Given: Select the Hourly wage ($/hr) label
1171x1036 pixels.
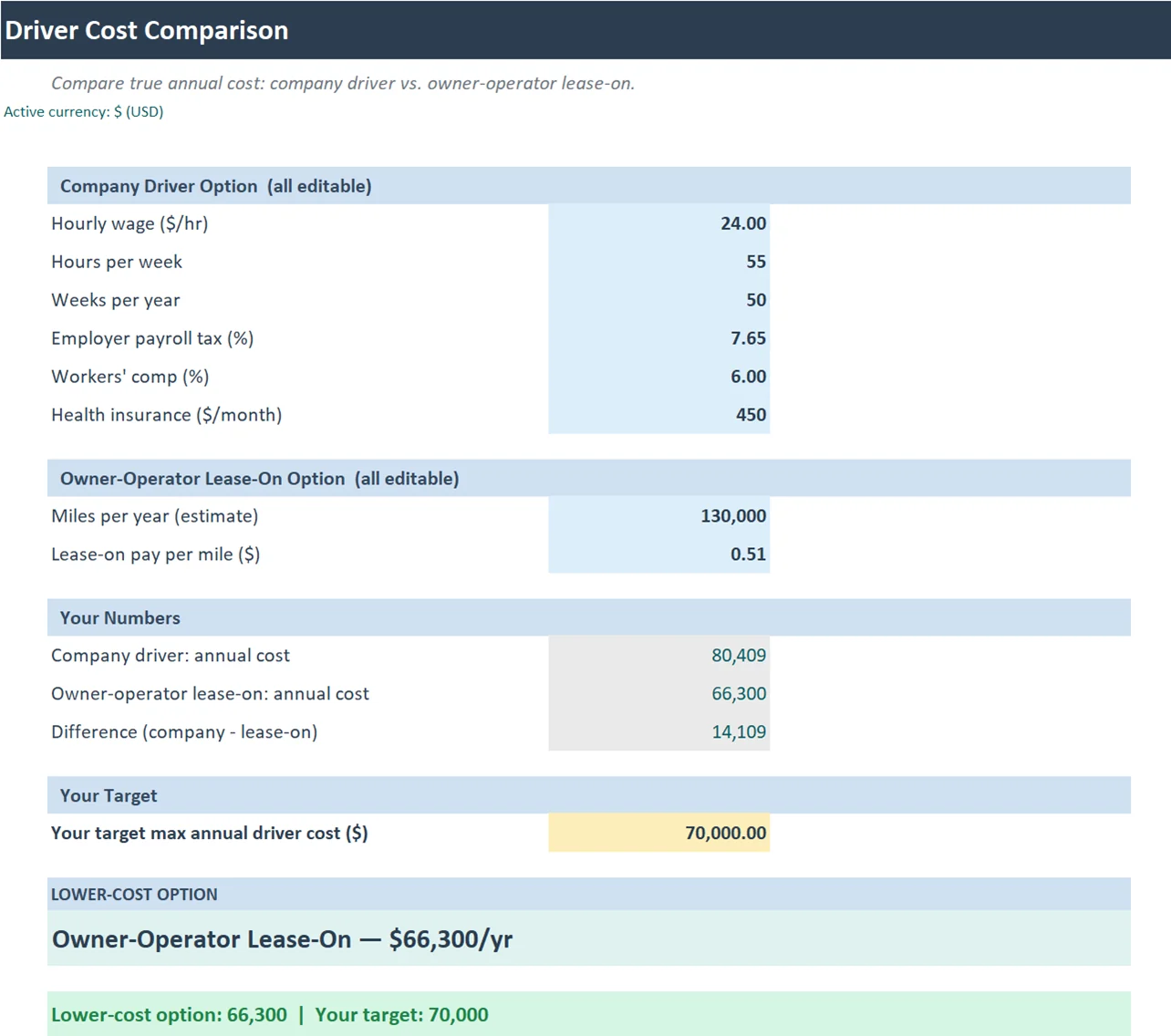Looking at the screenshot, I should pyautogui.click(x=130, y=223).
